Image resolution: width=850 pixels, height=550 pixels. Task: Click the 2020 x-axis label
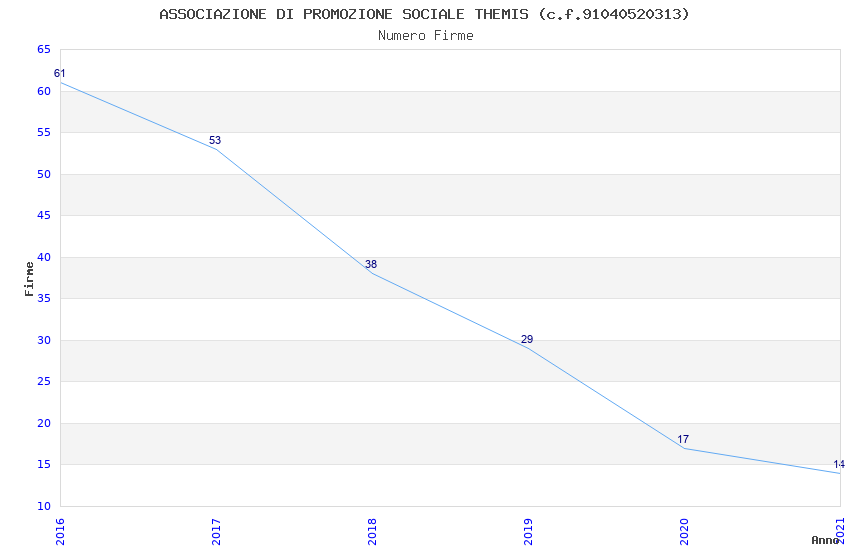tap(684, 532)
